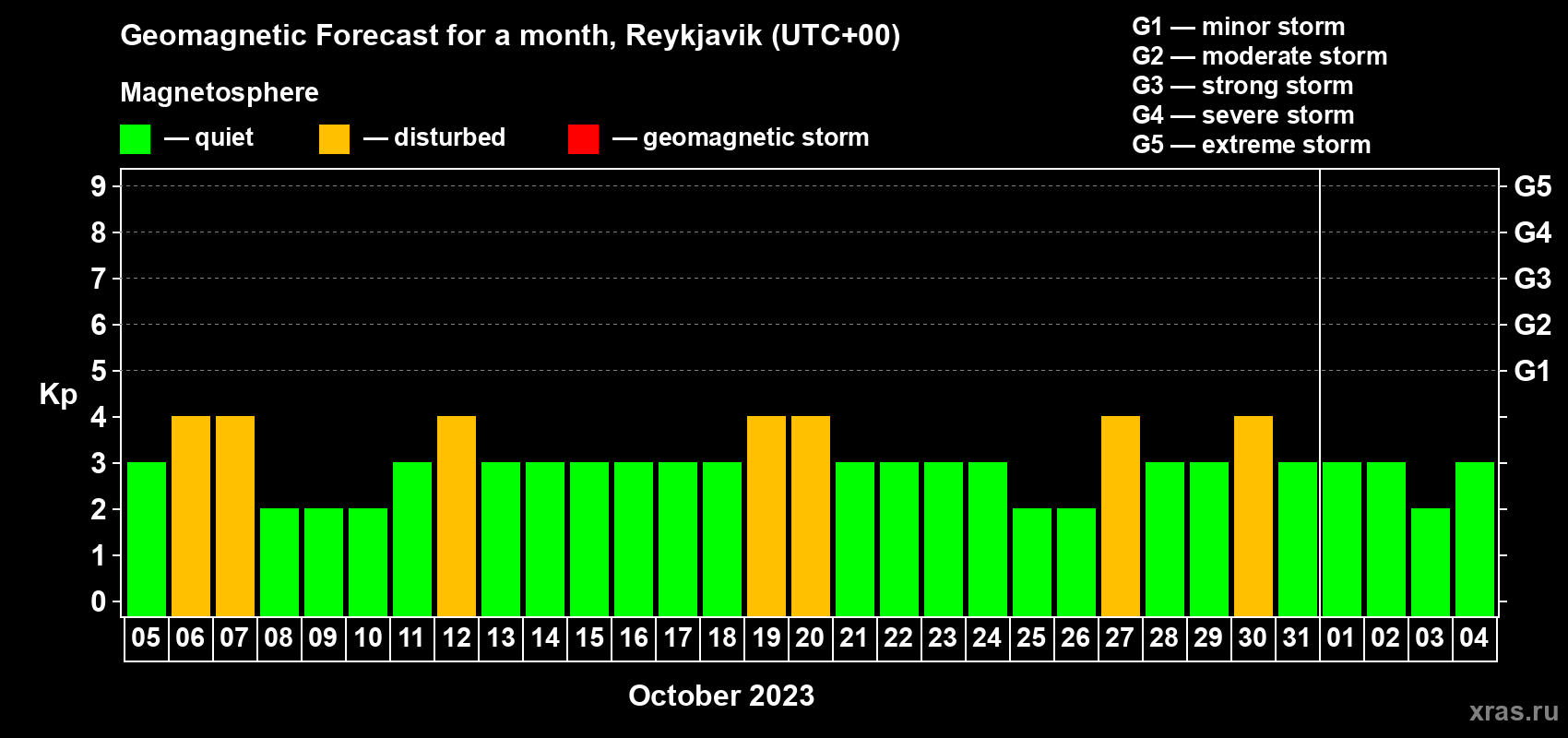1568x738 pixels.
Task: Click the '— quiet' legend label
Action: [x=208, y=138]
